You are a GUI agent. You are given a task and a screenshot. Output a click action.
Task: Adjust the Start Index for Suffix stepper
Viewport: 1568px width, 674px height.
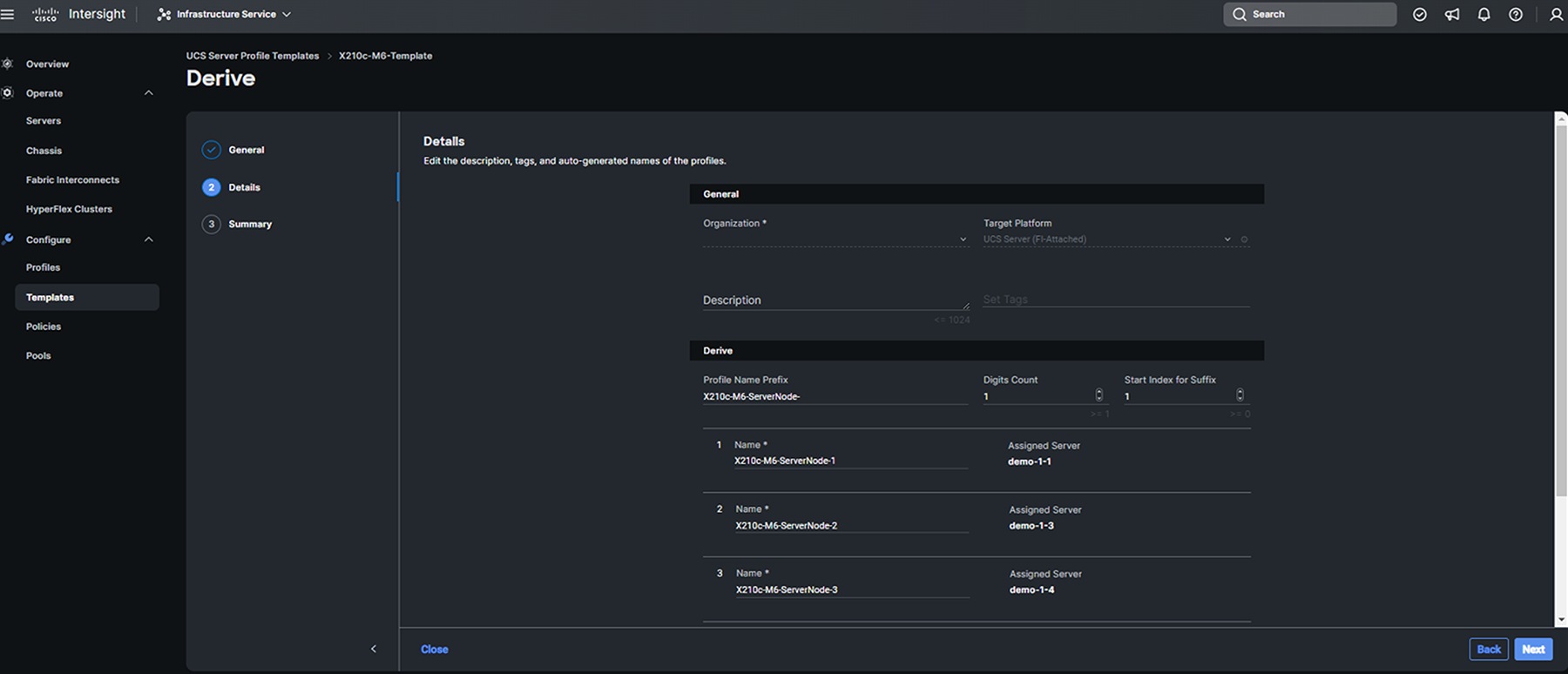[1240, 395]
